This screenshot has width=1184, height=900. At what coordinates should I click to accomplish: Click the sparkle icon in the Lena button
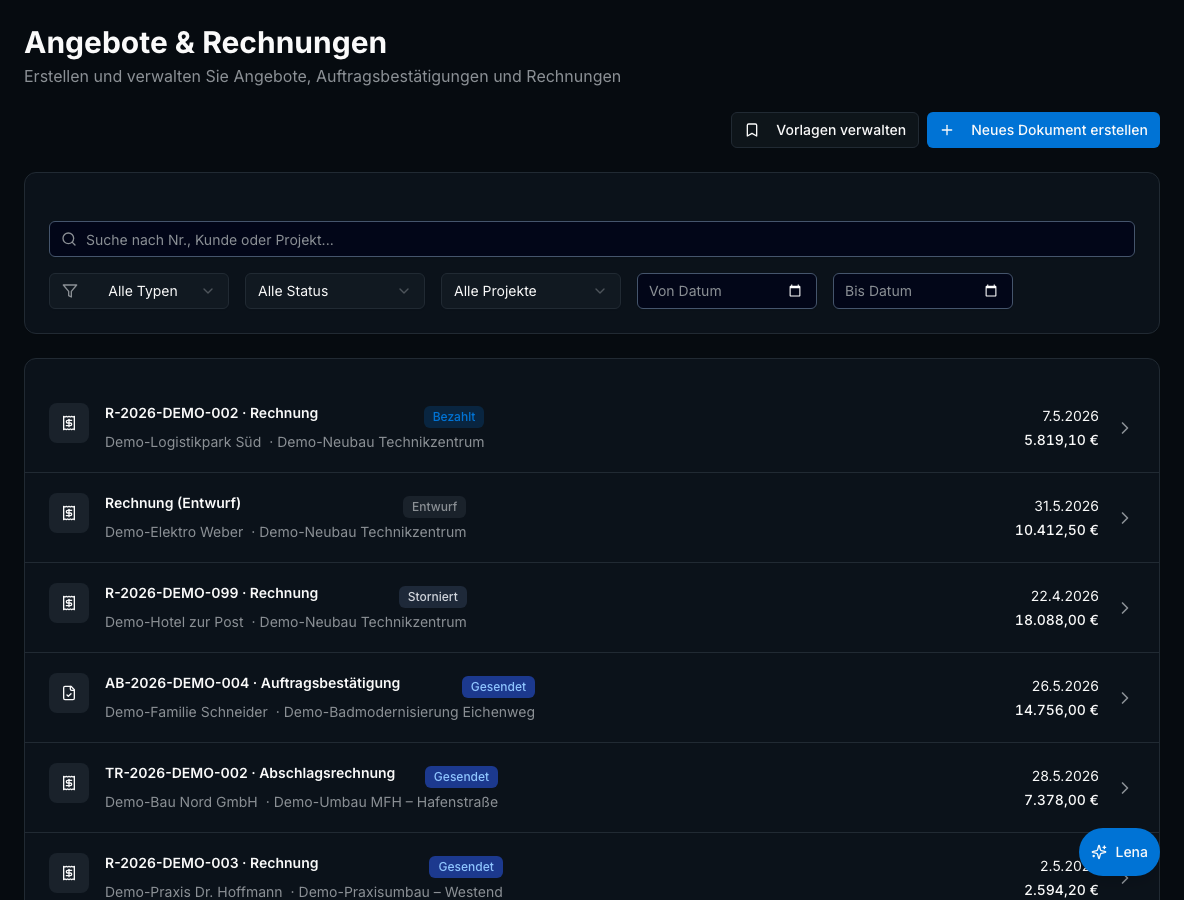pos(1099,852)
